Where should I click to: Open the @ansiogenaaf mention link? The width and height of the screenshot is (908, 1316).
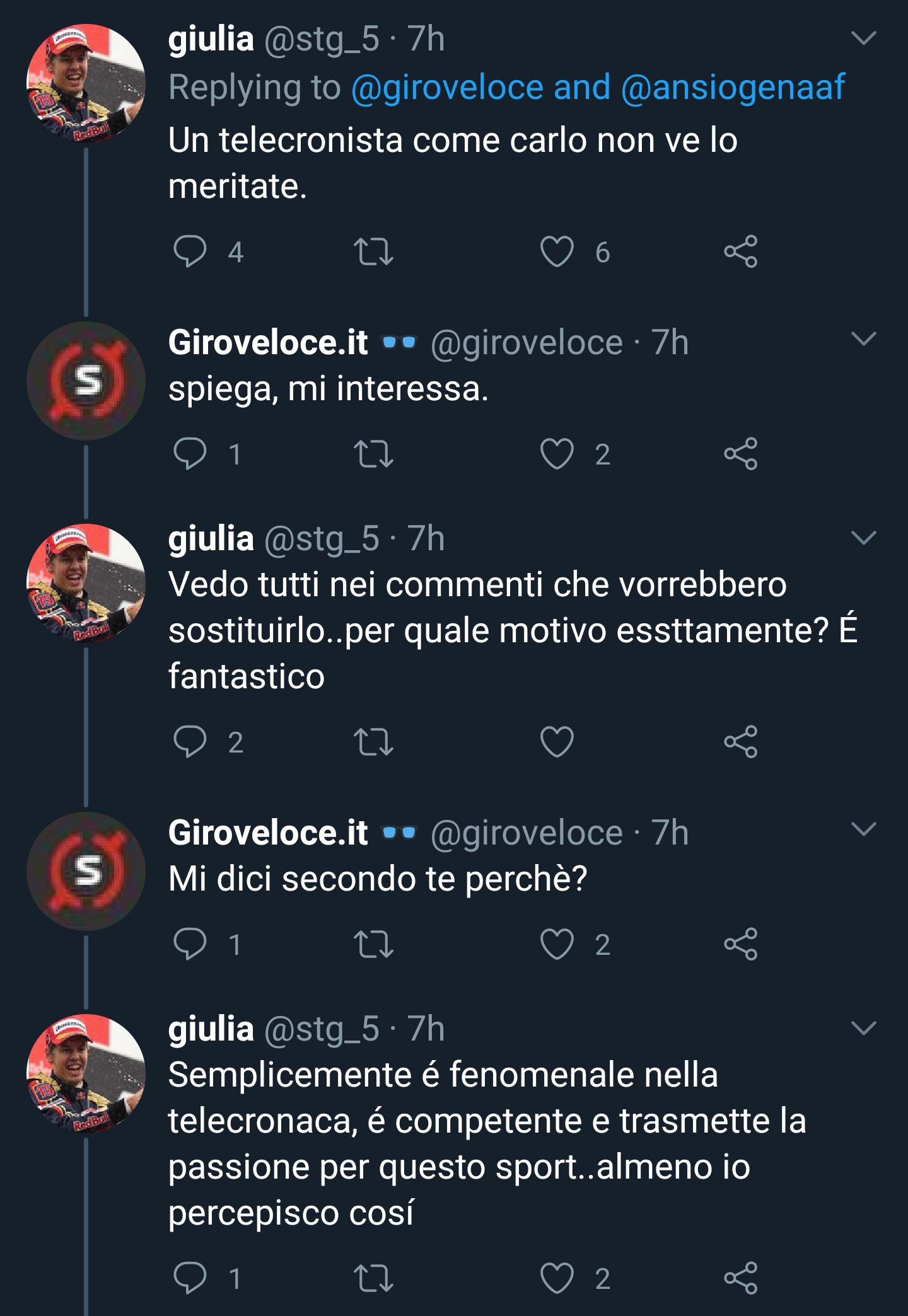(x=733, y=87)
